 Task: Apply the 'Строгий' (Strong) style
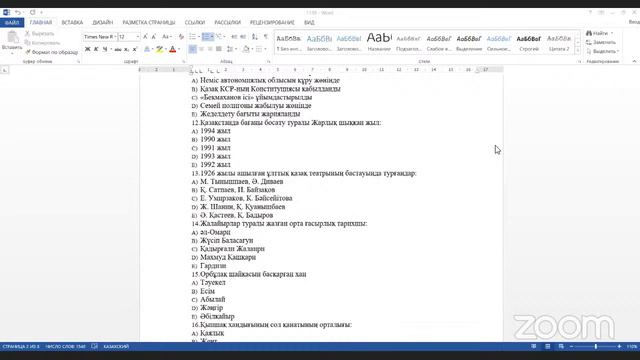point(529,42)
